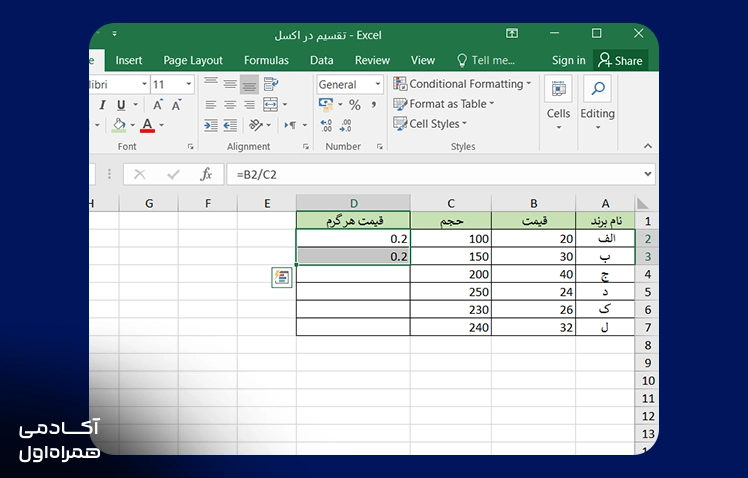Click Decrease Decimal icon
The height and width of the screenshot is (478, 748).
[x=345, y=125]
